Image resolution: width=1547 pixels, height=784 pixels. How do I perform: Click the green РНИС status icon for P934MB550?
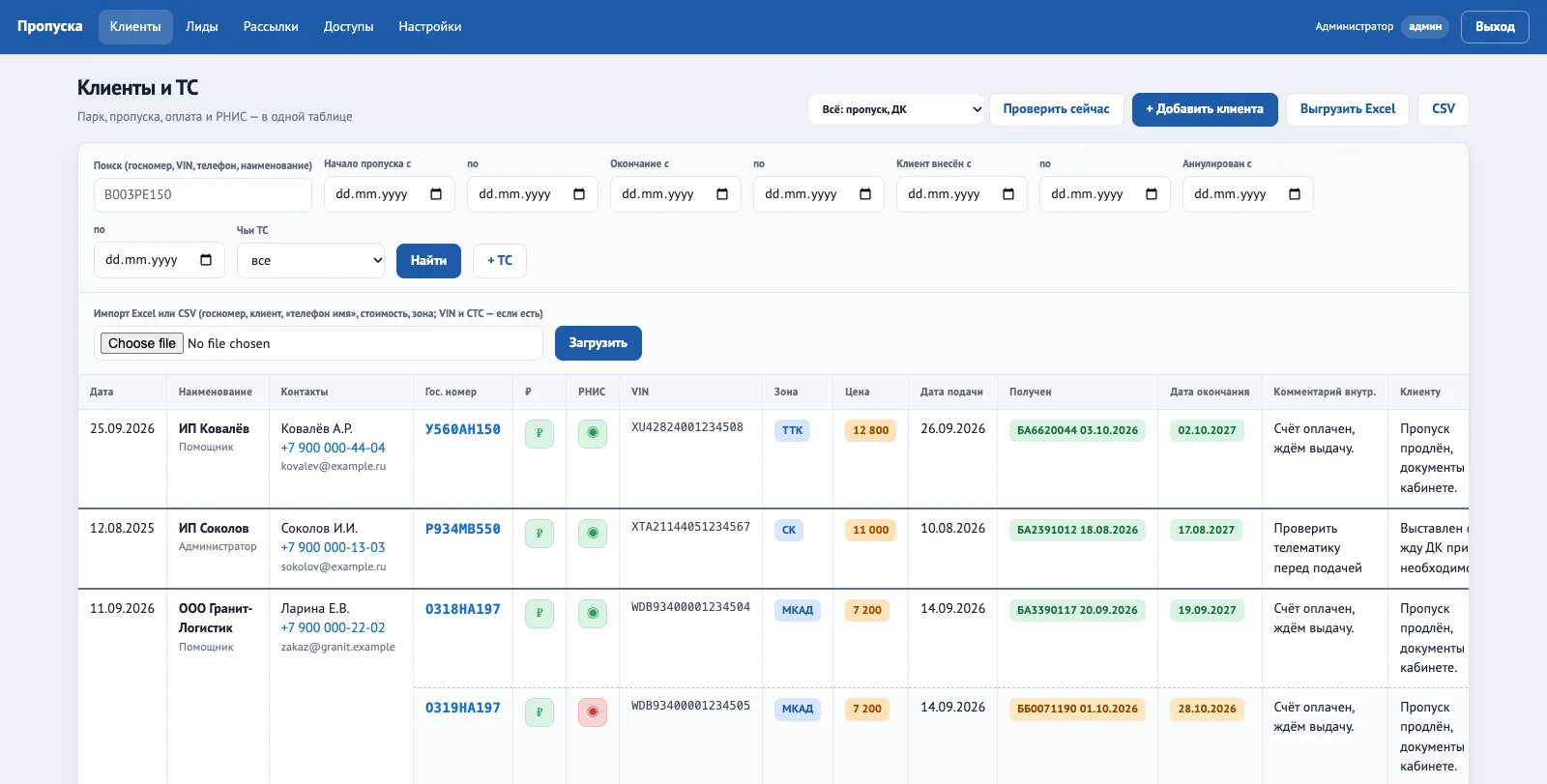pyautogui.click(x=593, y=533)
